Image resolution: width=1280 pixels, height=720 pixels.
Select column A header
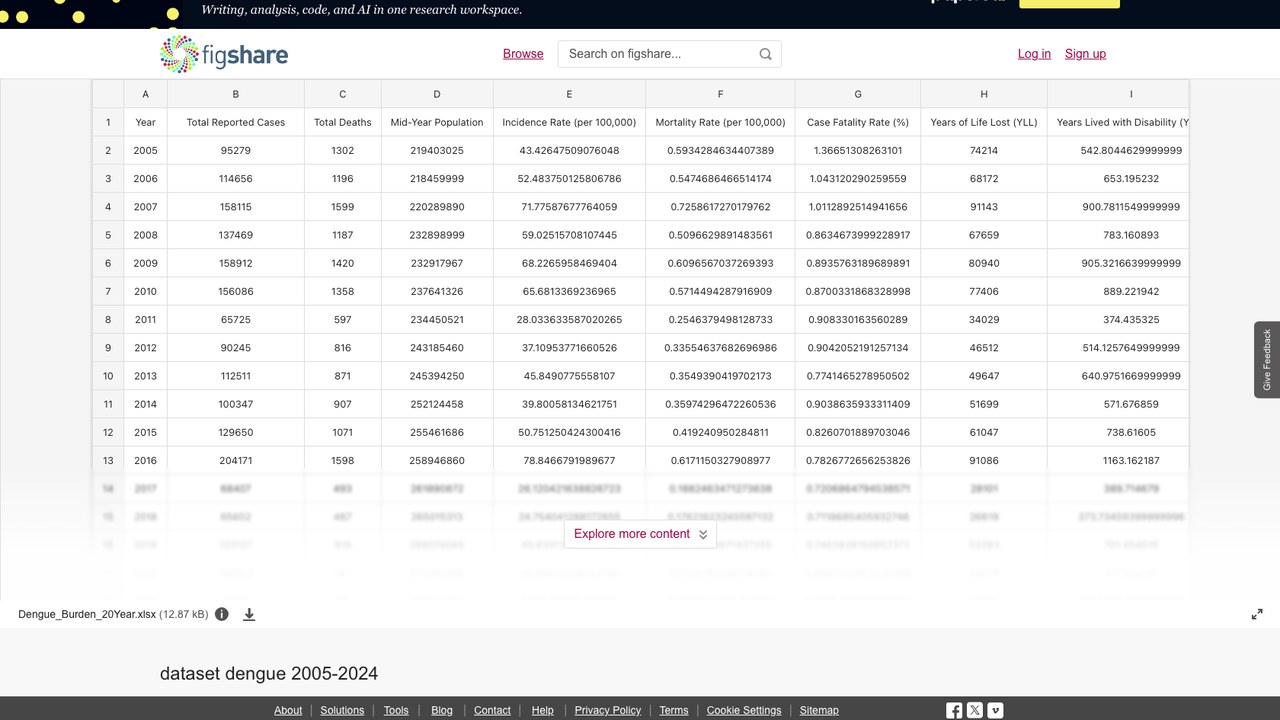tap(146, 94)
